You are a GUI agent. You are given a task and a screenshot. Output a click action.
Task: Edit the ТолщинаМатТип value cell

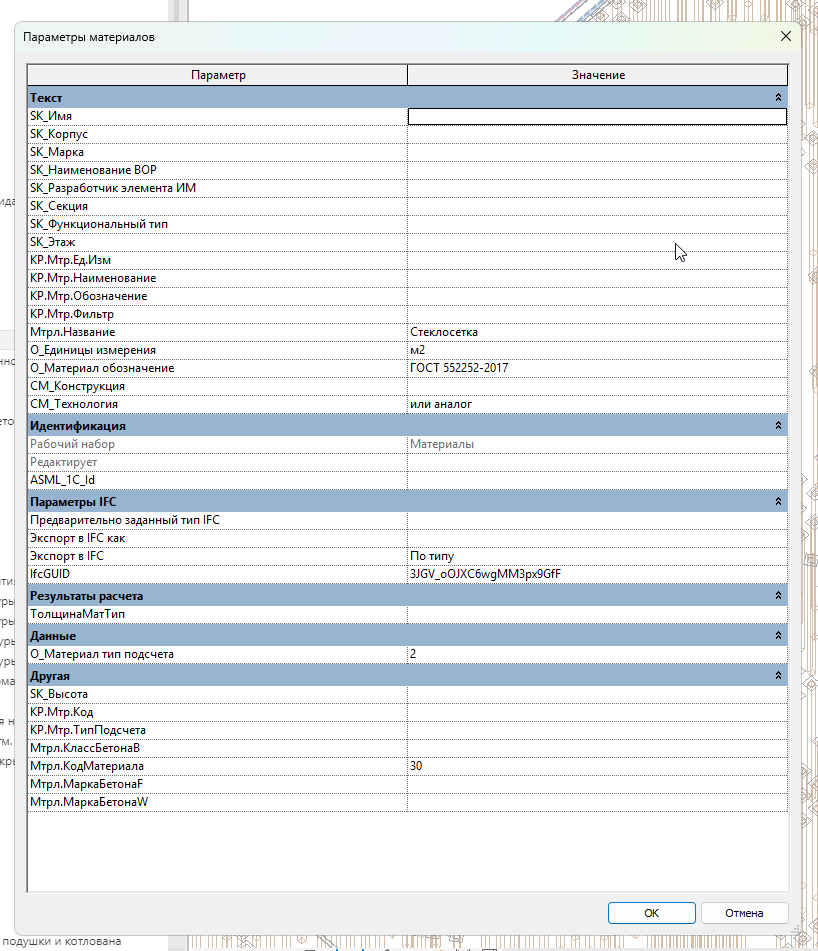(x=597, y=614)
